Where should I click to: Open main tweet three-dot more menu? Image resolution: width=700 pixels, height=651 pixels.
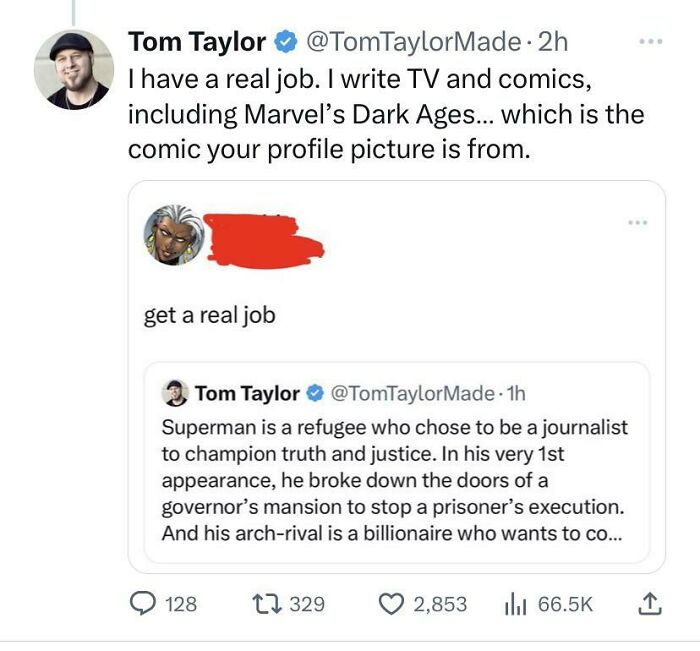pyautogui.click(x=652, y=43)
